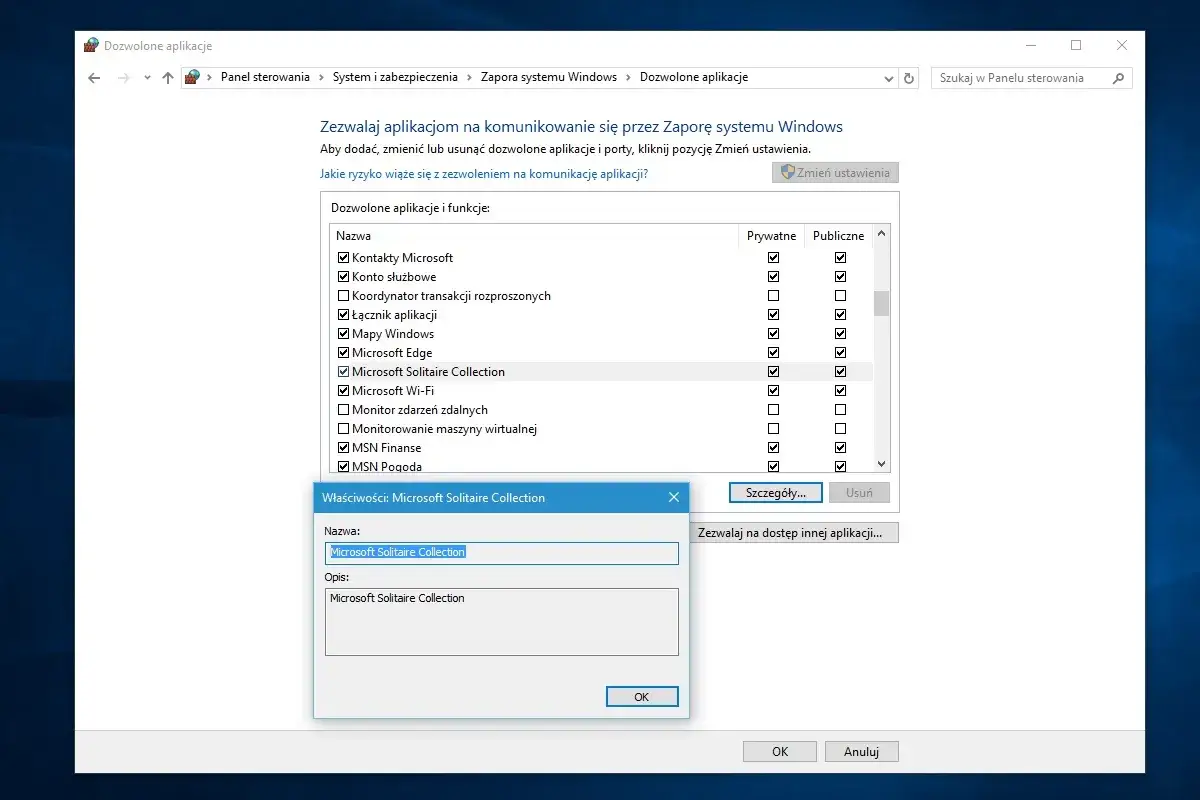Click the search magnifier icon

pyautogui.click(x=1120, y=77)
